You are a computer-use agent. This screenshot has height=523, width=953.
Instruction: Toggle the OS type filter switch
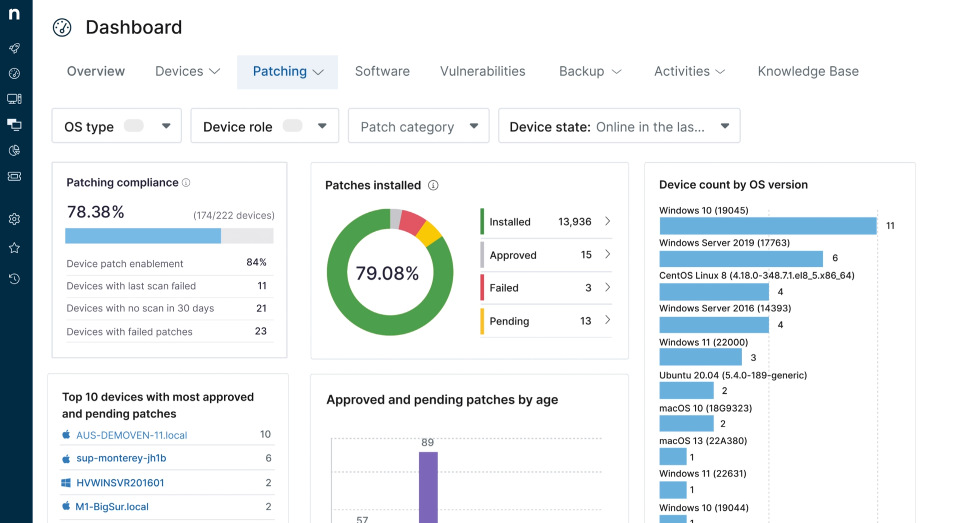point(134,126)
